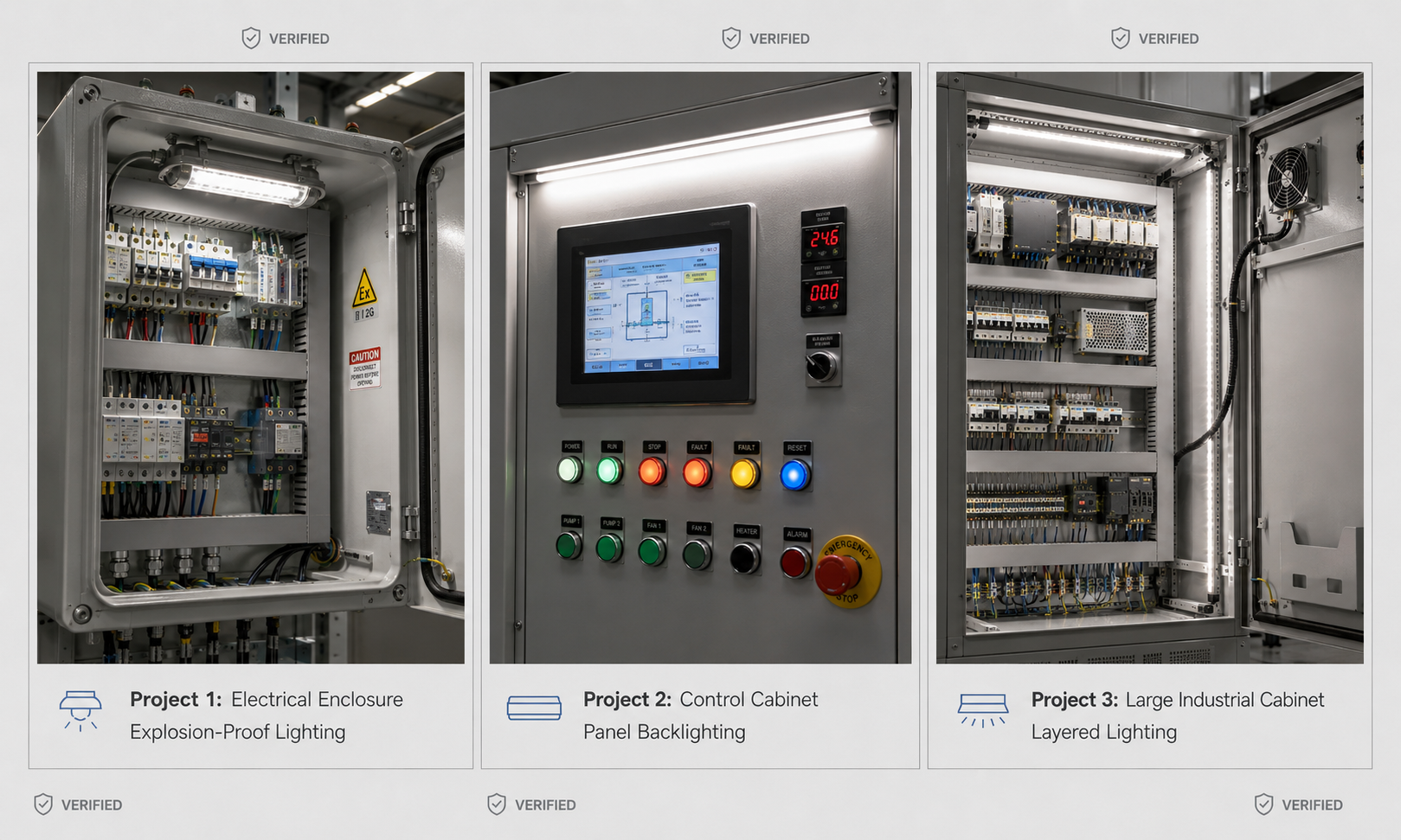Select the 'Panel Backlighting' subtitle

click(x=664, y=732)
